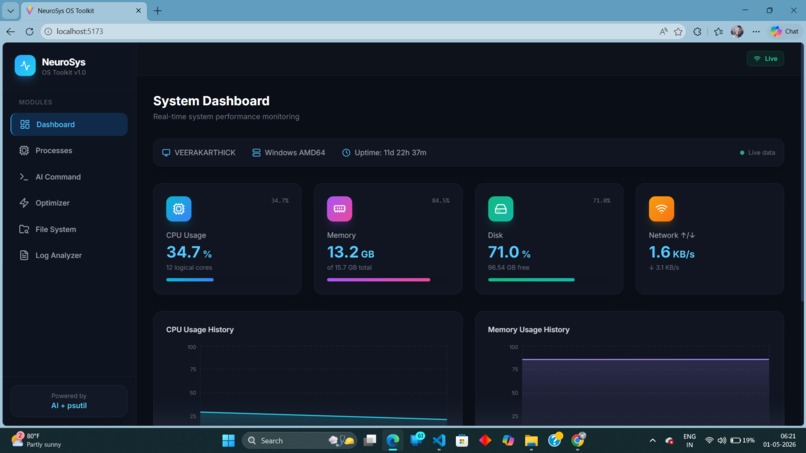Open browser Settings and more menu
This screenshot has height=453, width=806.
click(756, 31)
